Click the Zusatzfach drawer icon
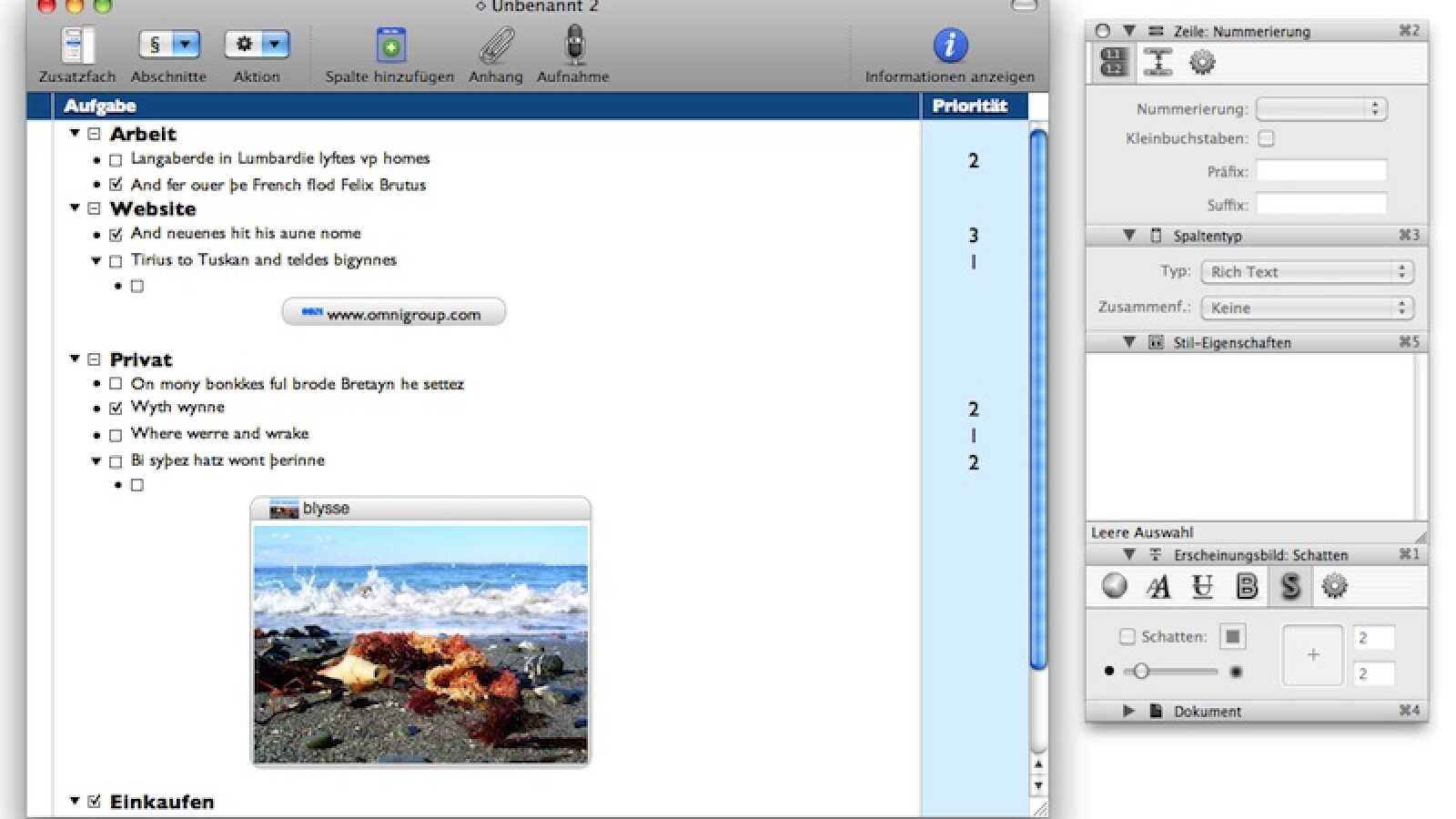 pos(76,45)
